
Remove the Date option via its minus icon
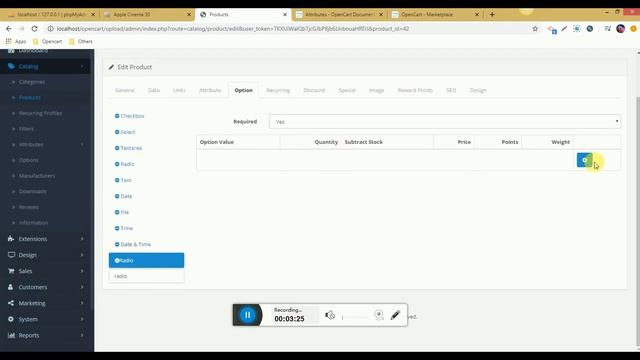coord(117,196)
